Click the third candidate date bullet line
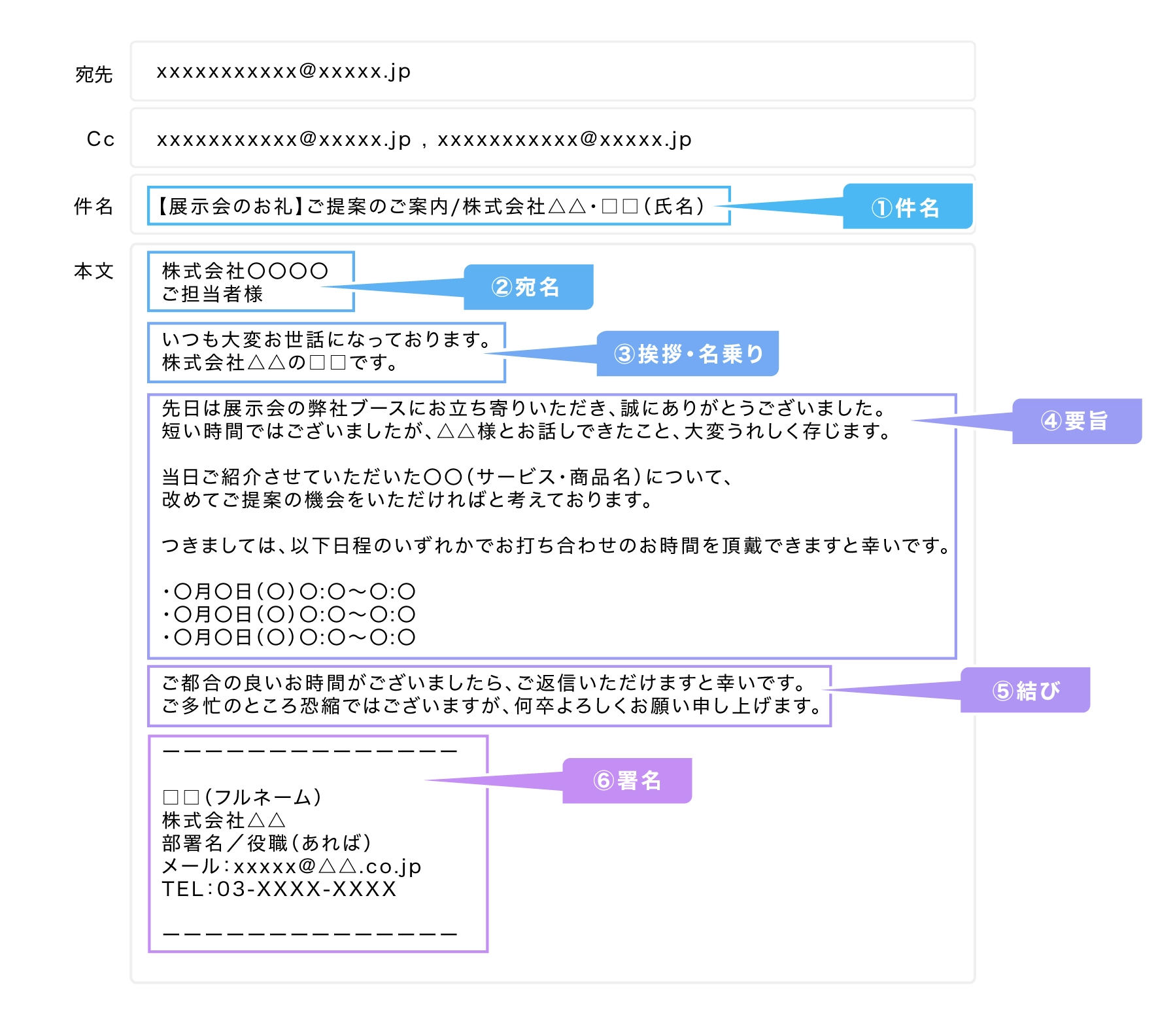This screenshot has width=1158, height=1036. 289,637
